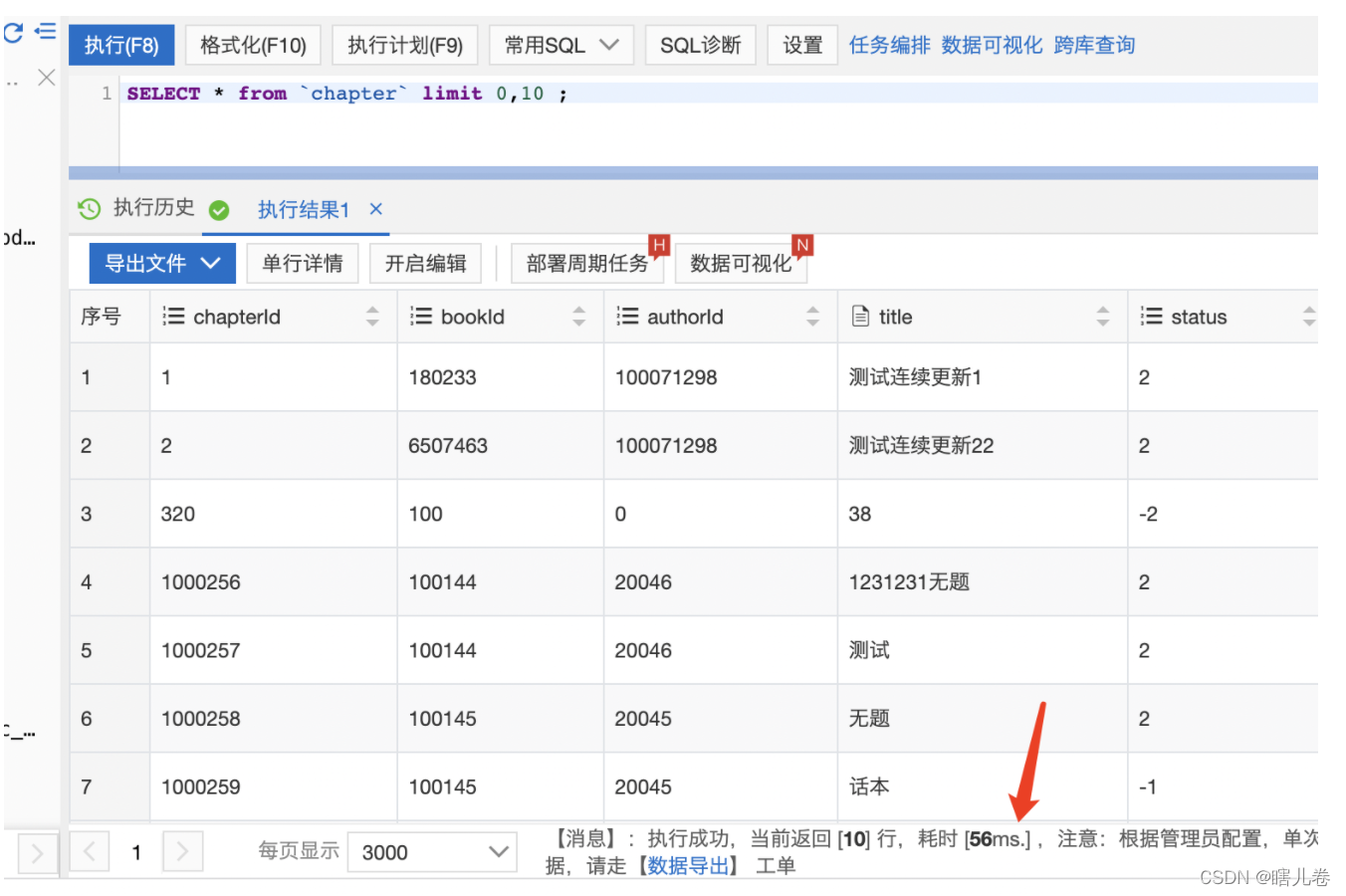
Task: Toggle the sidebar collapse list icon
Action: tap(45, 32)
